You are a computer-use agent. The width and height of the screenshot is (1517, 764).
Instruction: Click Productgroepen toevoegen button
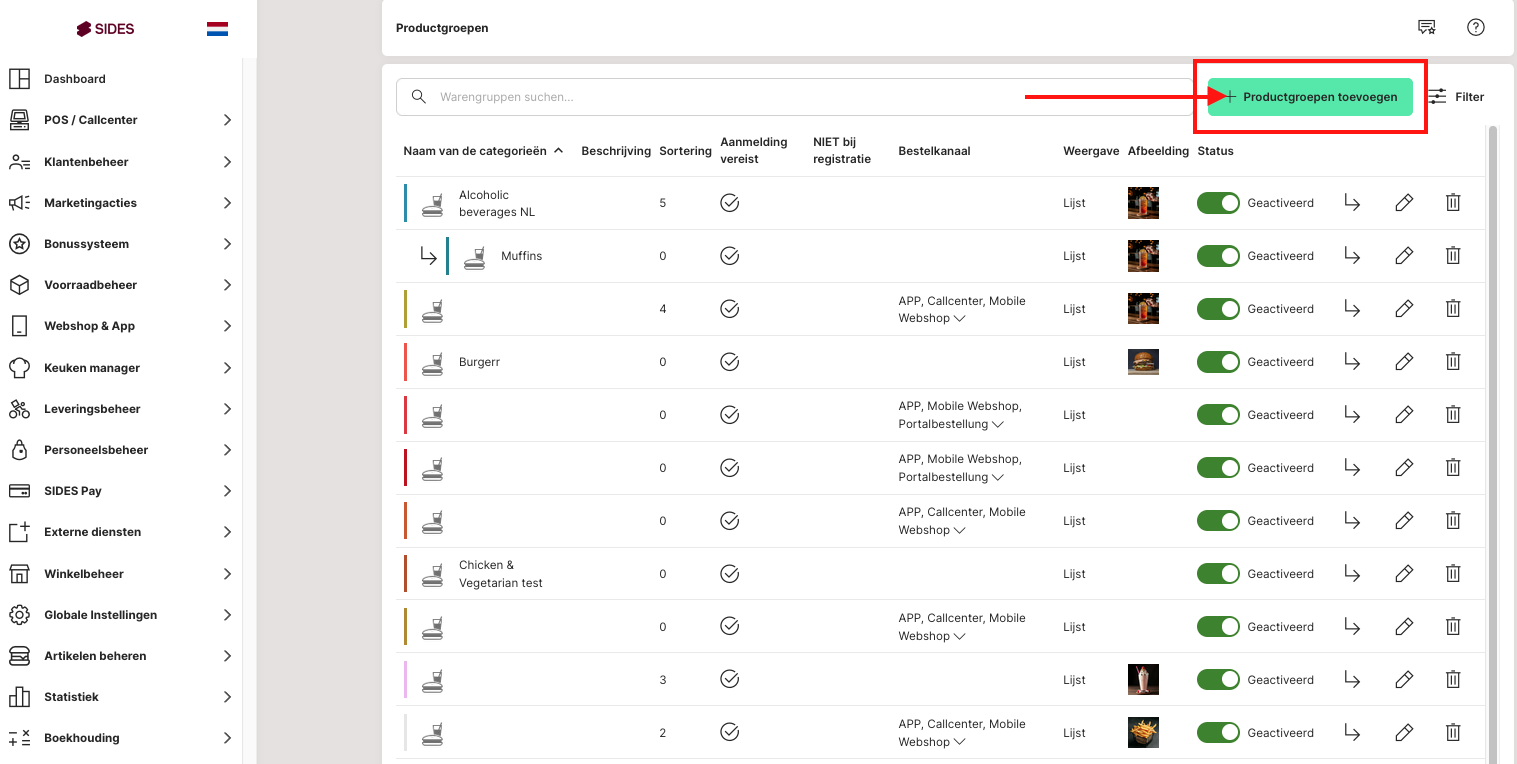(x=1310, y=97)
